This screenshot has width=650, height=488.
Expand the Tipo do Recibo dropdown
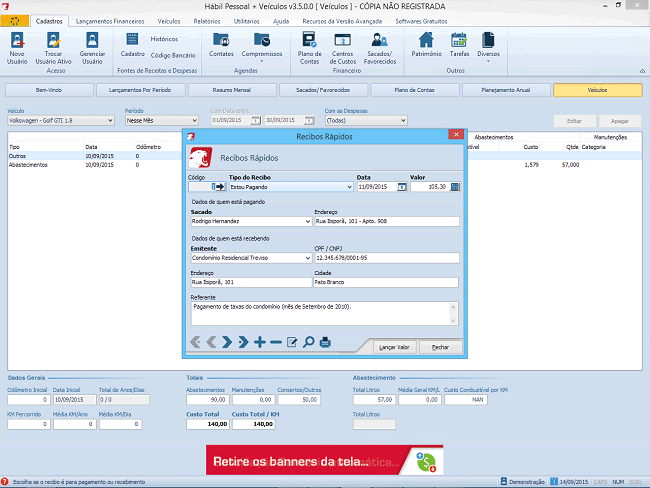click(x=348, y=186)
